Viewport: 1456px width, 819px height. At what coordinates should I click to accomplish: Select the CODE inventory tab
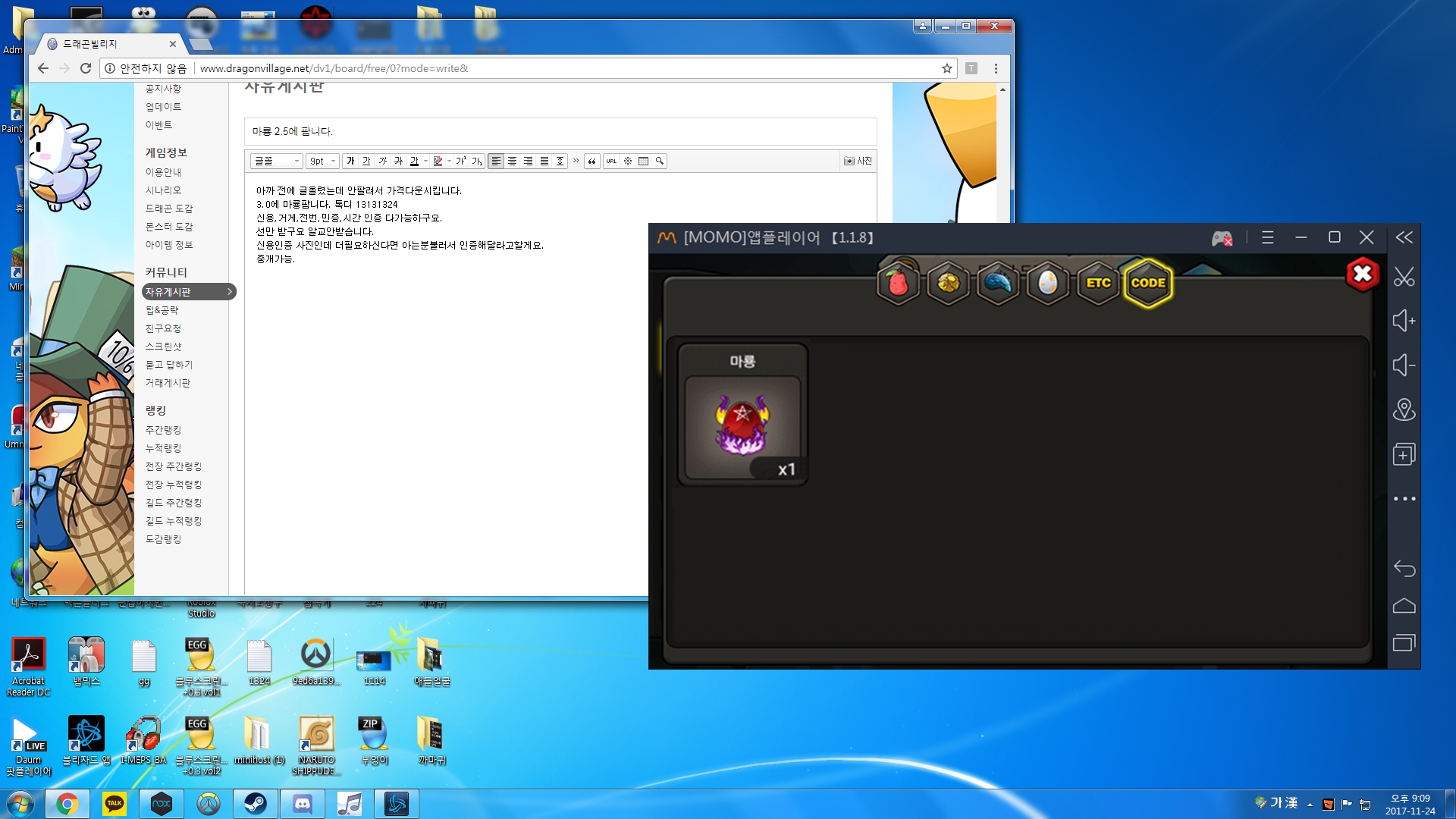pyautogui.click(x=1148, y=283)
